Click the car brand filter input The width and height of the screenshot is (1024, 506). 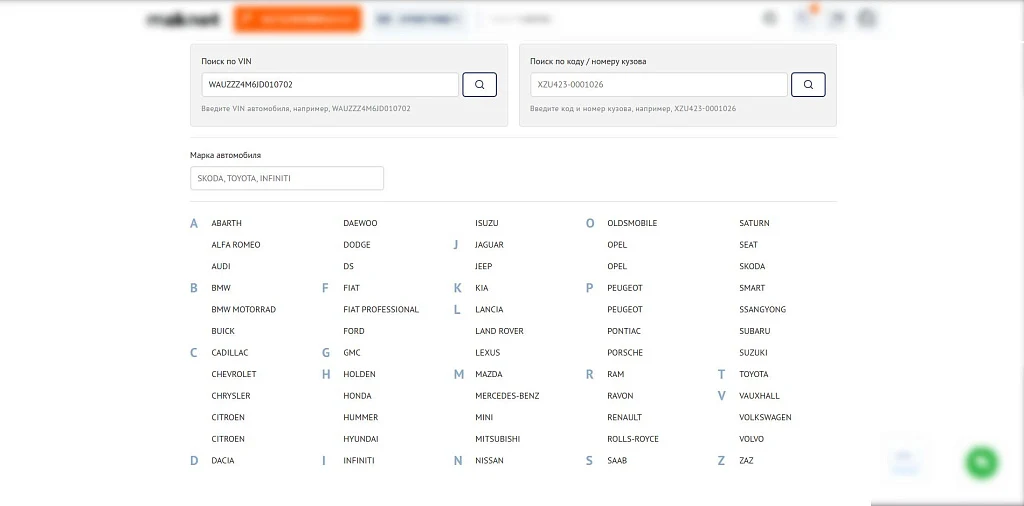click(x=287, y=178)
